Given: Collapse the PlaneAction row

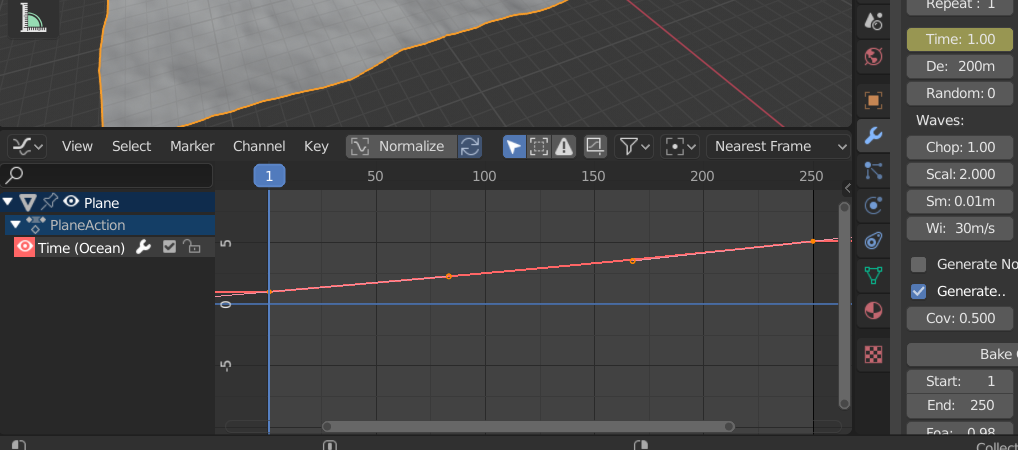Looking at the screenshot, I should (x=16, y=225).
